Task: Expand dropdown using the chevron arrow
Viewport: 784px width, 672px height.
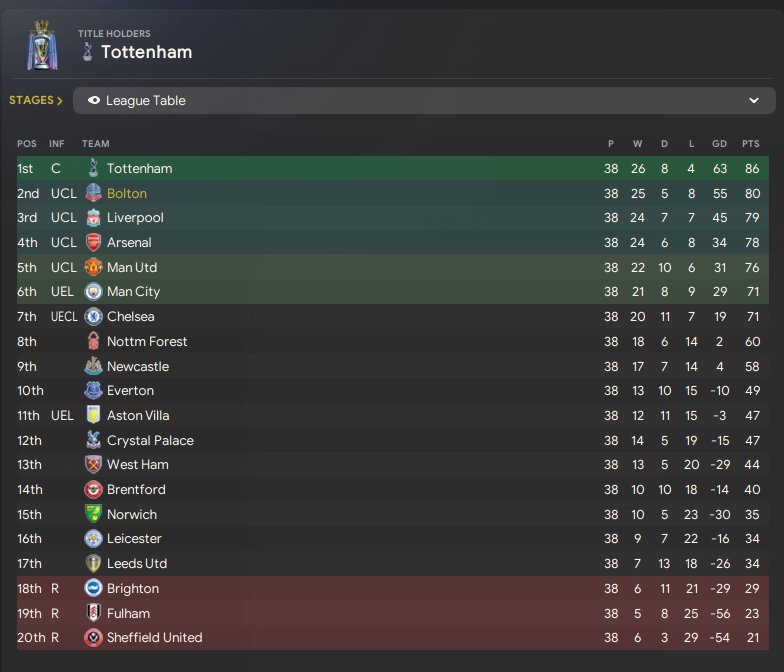Action: (754, 101)
